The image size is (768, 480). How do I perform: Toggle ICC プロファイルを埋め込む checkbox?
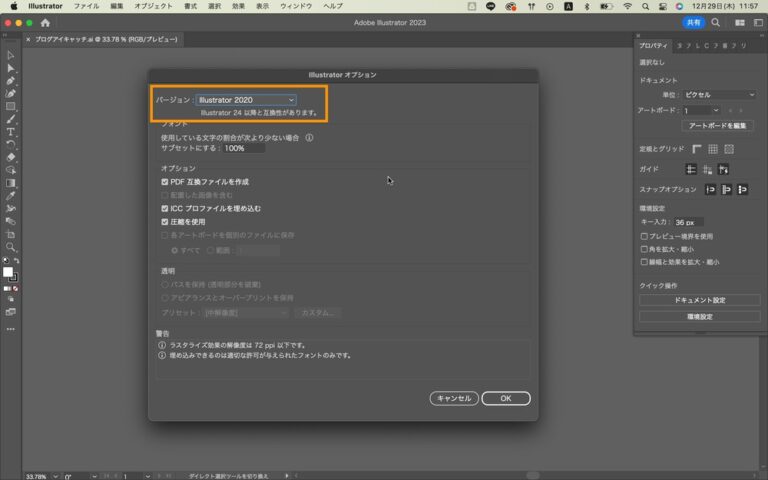(165, 209)
